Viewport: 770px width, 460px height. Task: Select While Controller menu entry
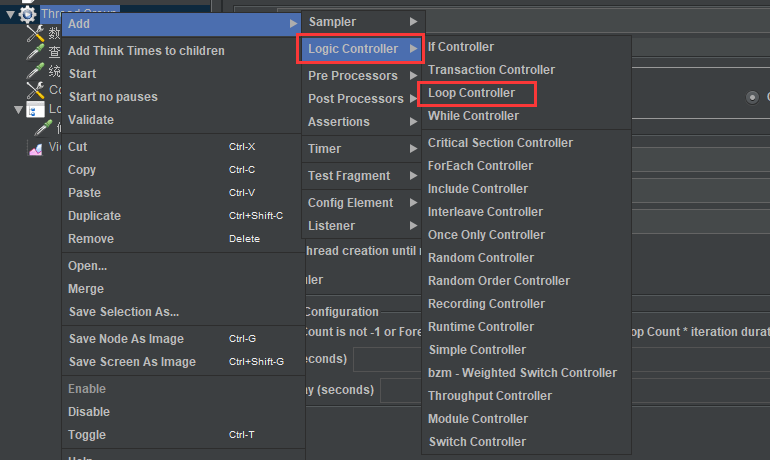pyautogui.click(x=473, y=116)
